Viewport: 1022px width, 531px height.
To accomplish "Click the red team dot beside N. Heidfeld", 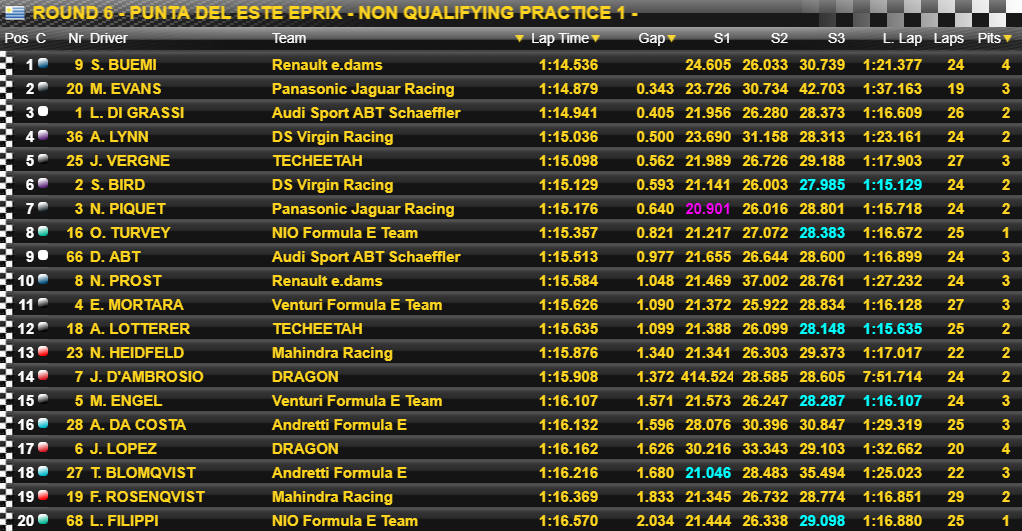I will pyautogui.click(x=43, y=352).
